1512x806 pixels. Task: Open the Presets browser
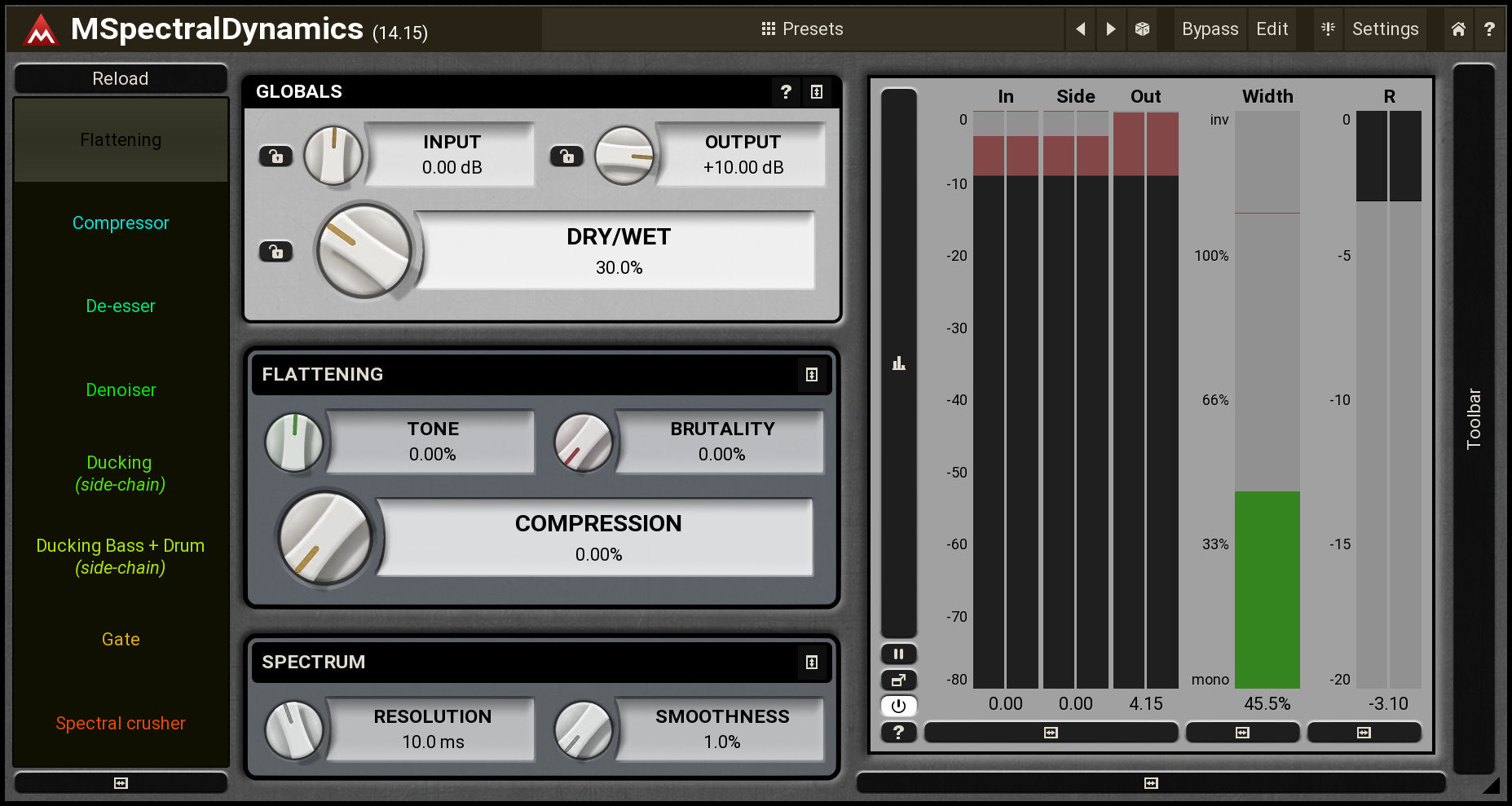pos(802,29)
